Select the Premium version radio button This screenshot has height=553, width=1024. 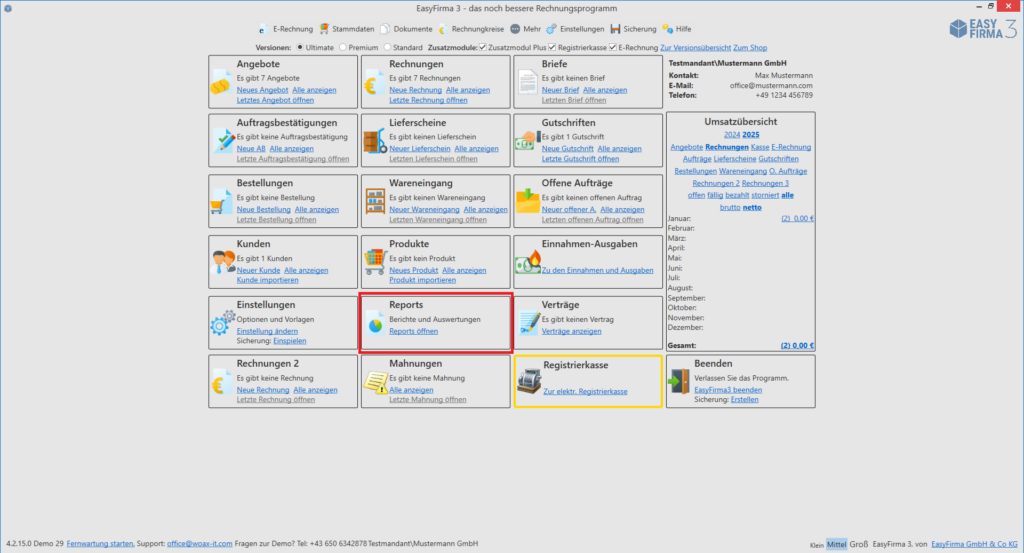coord(343,48)
